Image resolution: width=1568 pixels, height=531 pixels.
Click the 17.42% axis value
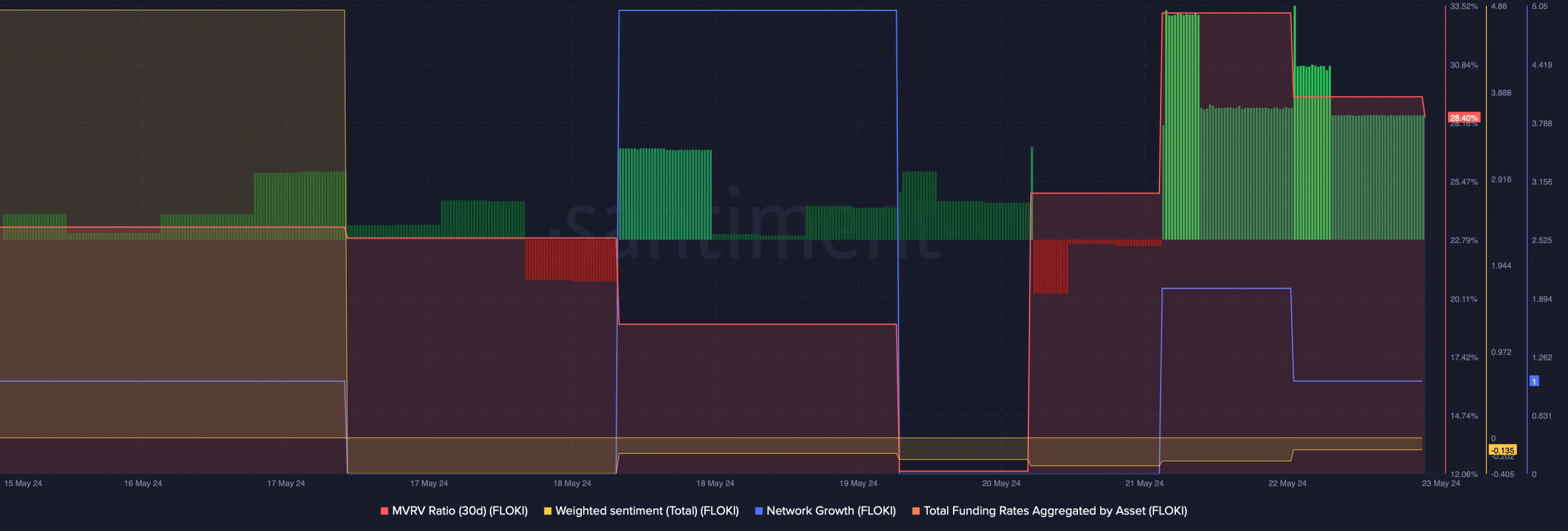click(x=1464, y=357)
